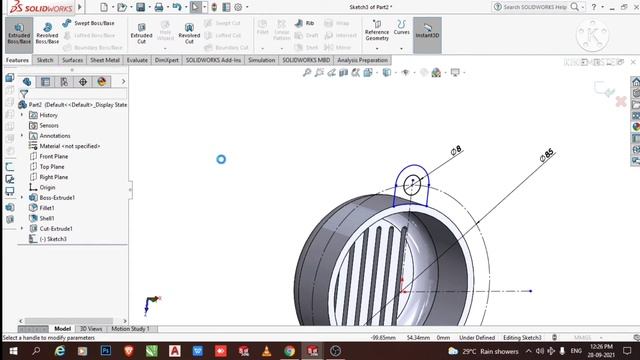Click the diameter 8 dimension
The image size is (640, 360).
456,150
